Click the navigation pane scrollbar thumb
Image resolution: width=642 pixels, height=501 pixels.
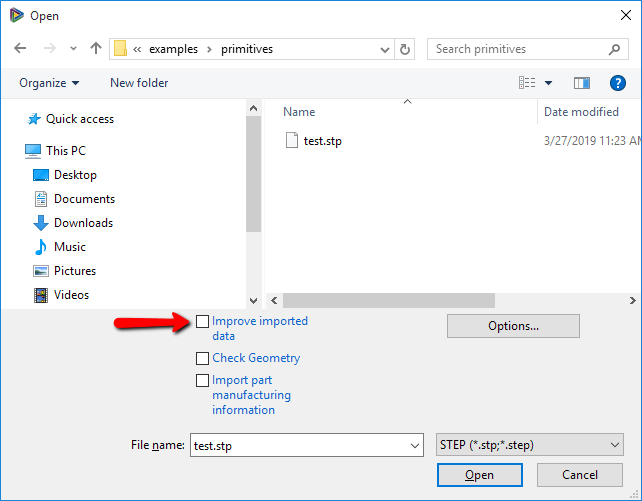tap(253, 174)
